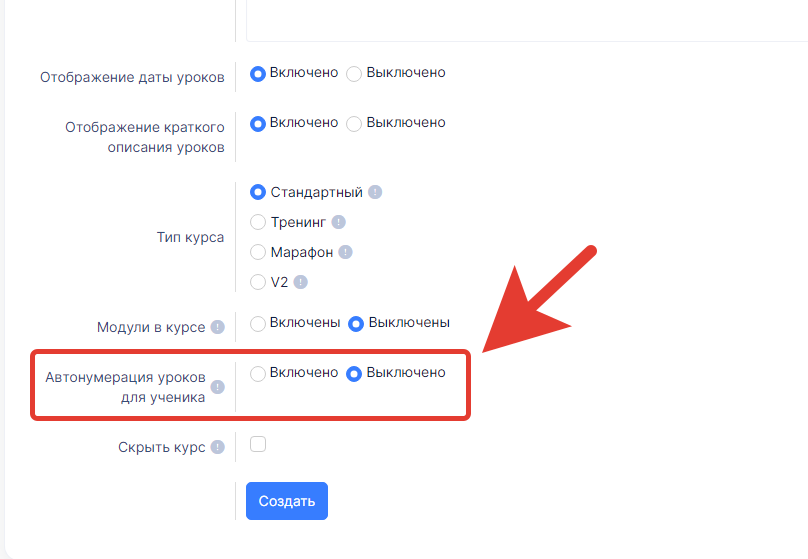Click info icon next to V2
Screen dimensions: 808x559
click(300, 282)
